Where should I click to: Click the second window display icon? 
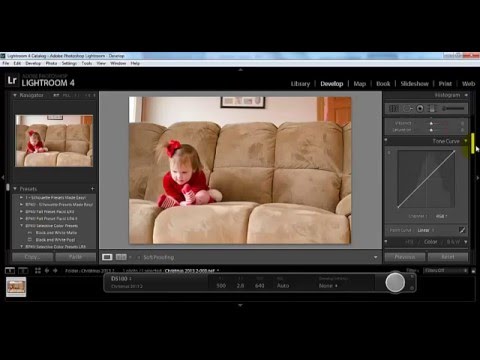tap(23, 271)
